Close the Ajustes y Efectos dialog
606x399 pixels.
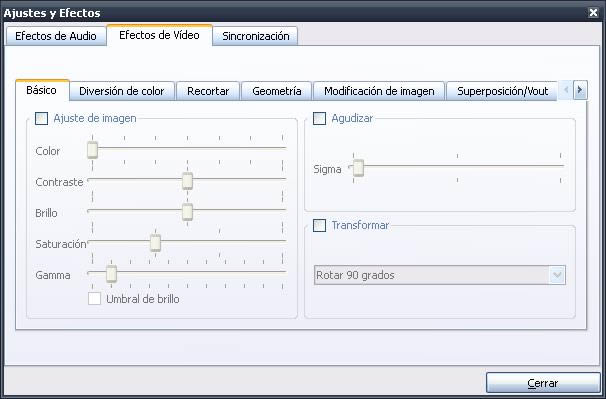pyautogui.click(x=593, y=13)
